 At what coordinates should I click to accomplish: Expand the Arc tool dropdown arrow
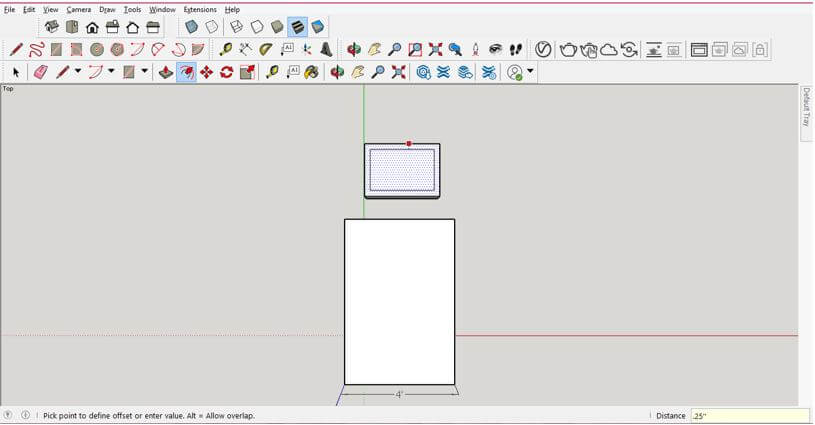click(111, 71)
